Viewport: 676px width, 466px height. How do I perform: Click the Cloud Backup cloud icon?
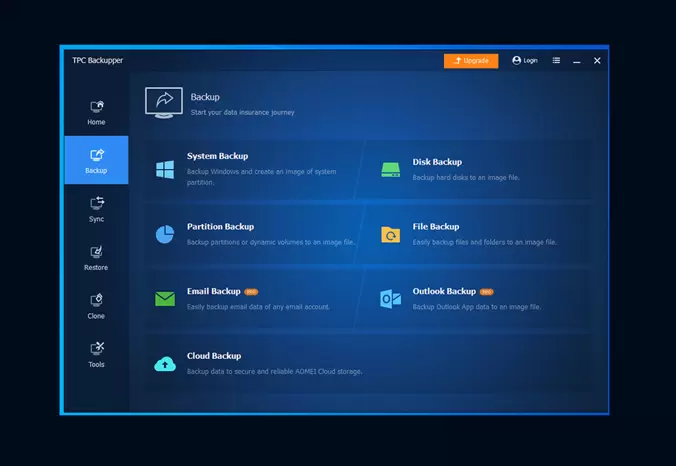165,364
